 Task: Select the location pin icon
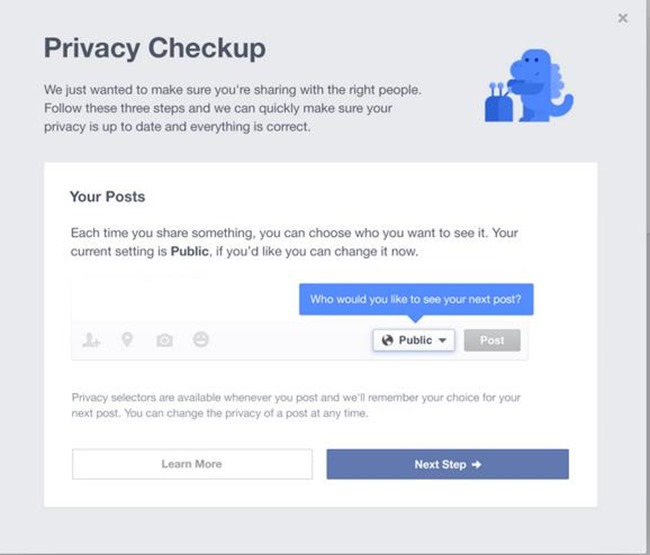point(127,340)
